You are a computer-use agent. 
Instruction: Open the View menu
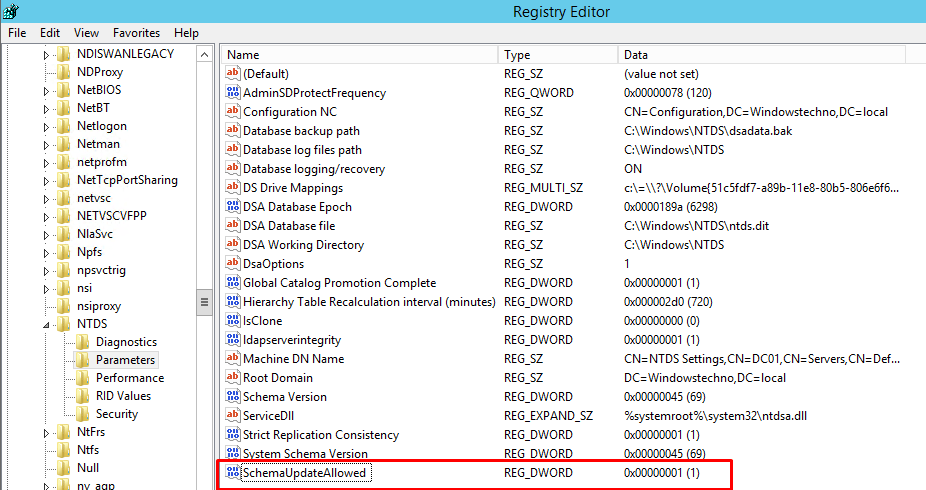pyautogui.click(x=86, y=33)
